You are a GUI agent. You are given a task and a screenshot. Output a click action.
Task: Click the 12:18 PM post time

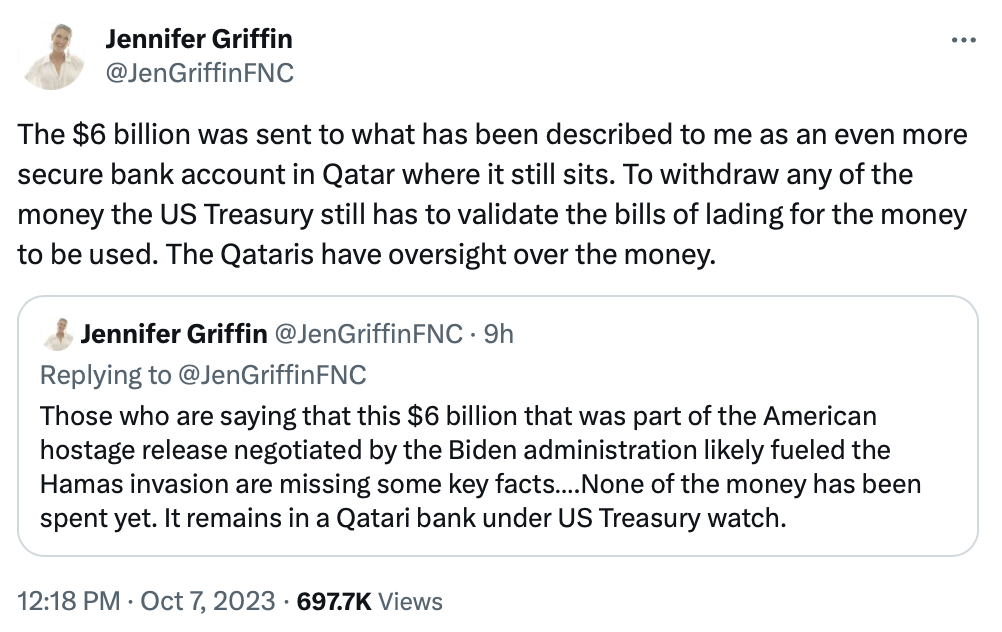67,601
